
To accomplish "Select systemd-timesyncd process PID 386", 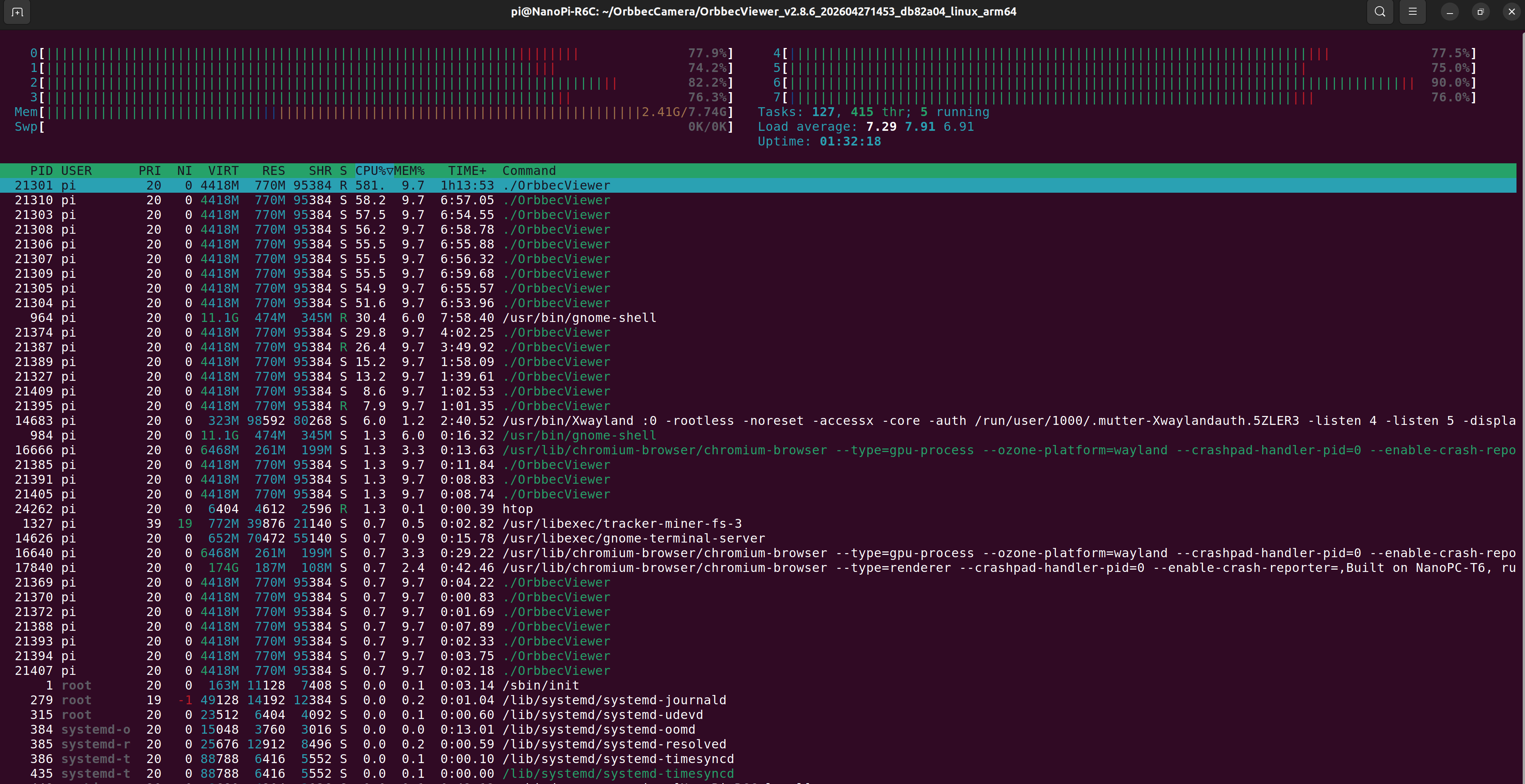I will pyautogui.click(x=758, y=759).
